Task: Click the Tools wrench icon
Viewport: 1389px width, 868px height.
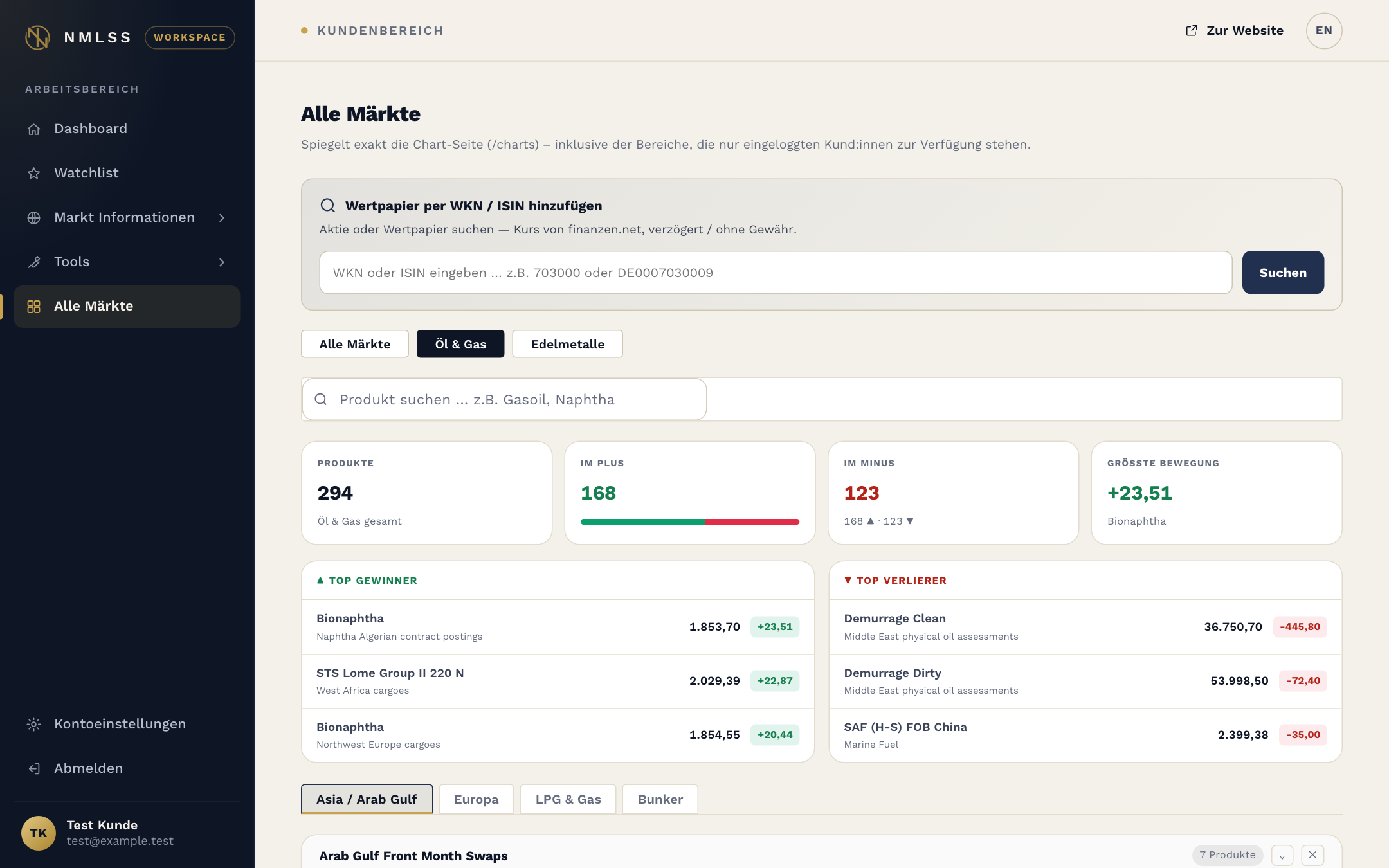Action: coord(34,262)
